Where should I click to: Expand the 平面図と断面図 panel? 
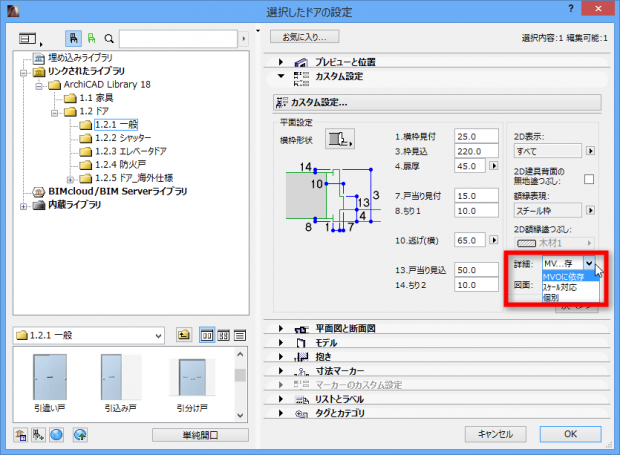[x=280, y=329]
